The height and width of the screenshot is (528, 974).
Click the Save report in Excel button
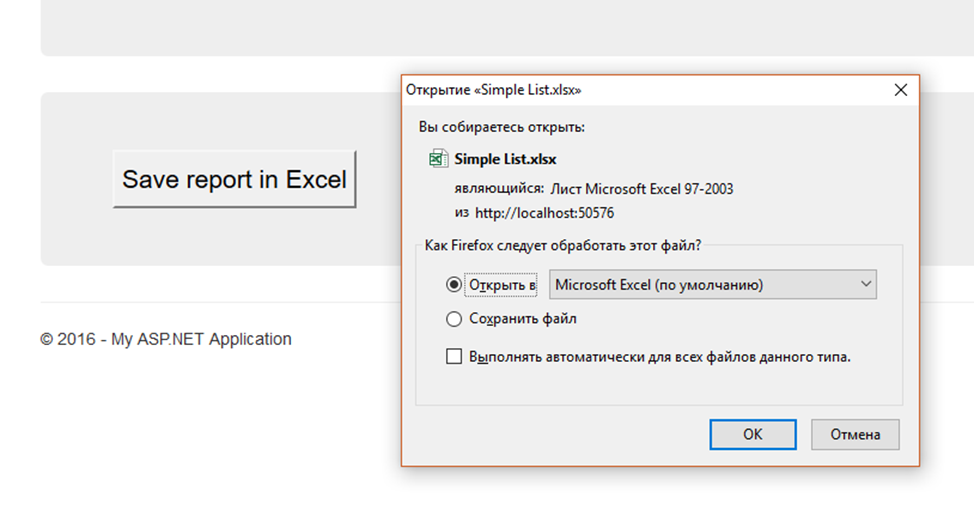tap(234, 179)
